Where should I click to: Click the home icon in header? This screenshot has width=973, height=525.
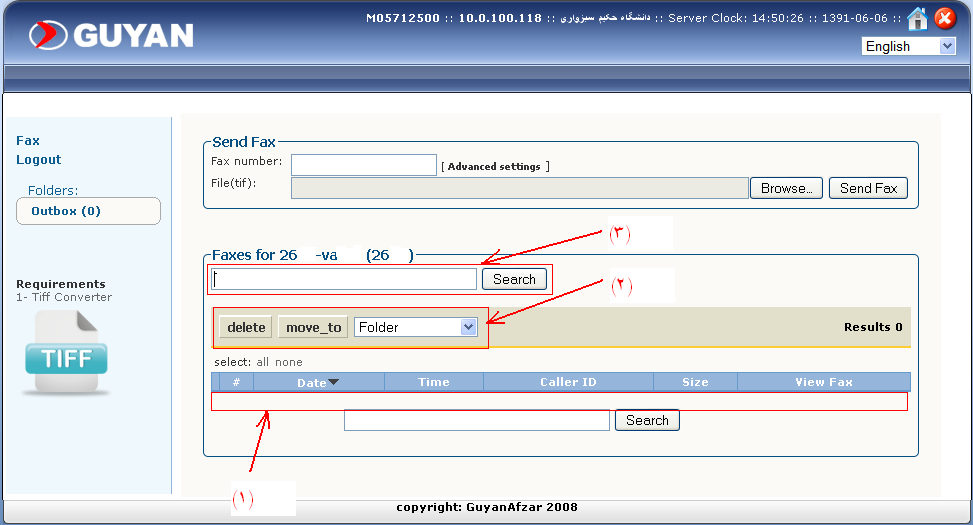pyautogui.click(x=917, y=18)
